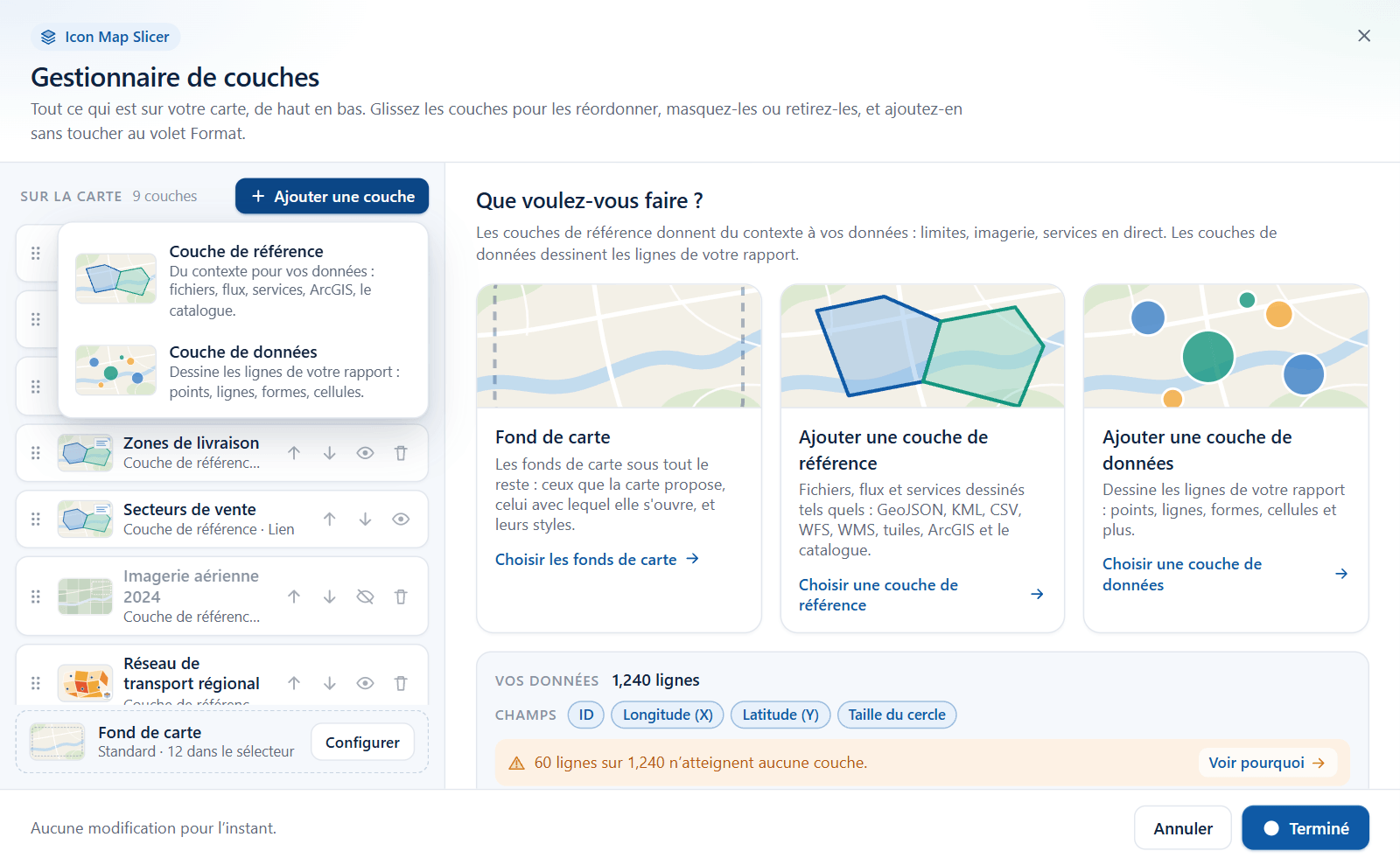
Task: Move Imagerie aérienne 2024 layer down
Action: 330,596
